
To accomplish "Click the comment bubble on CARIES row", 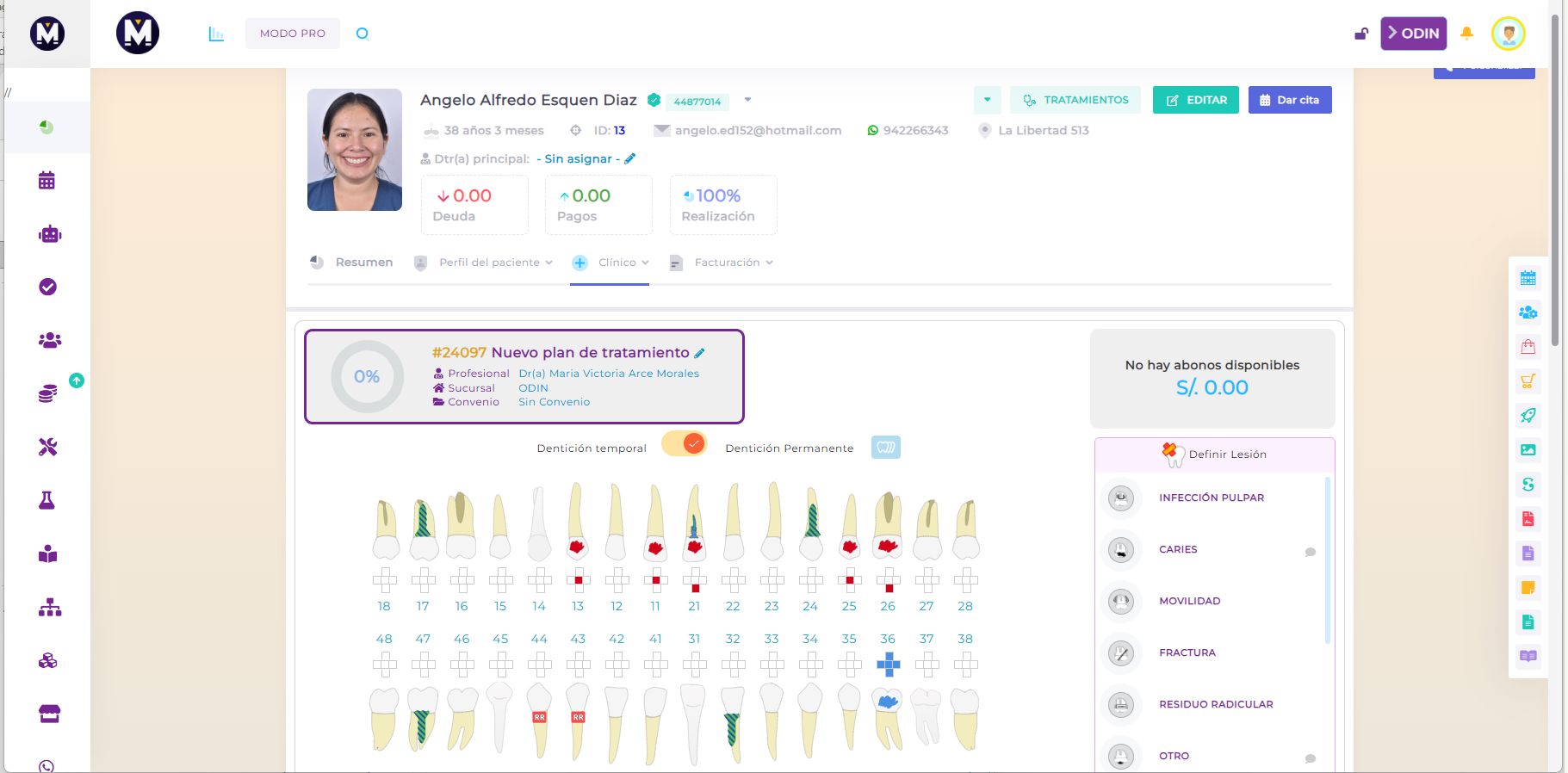I will [1311, 552].
